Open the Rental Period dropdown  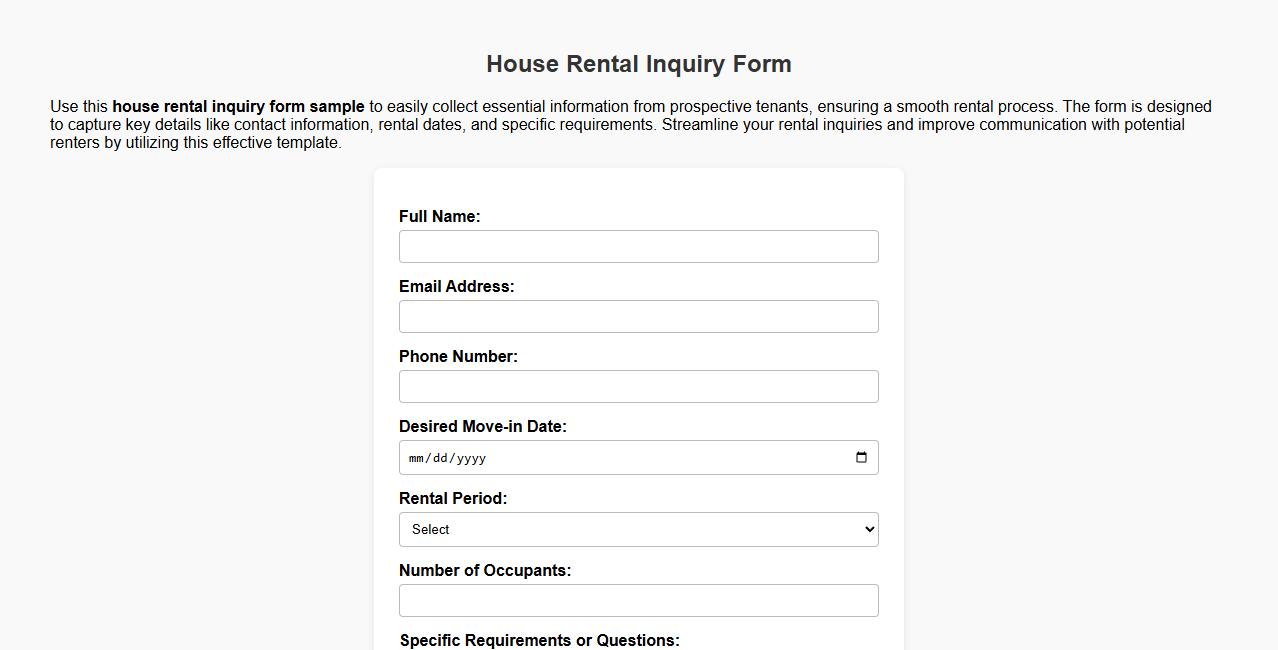(639, 529)
